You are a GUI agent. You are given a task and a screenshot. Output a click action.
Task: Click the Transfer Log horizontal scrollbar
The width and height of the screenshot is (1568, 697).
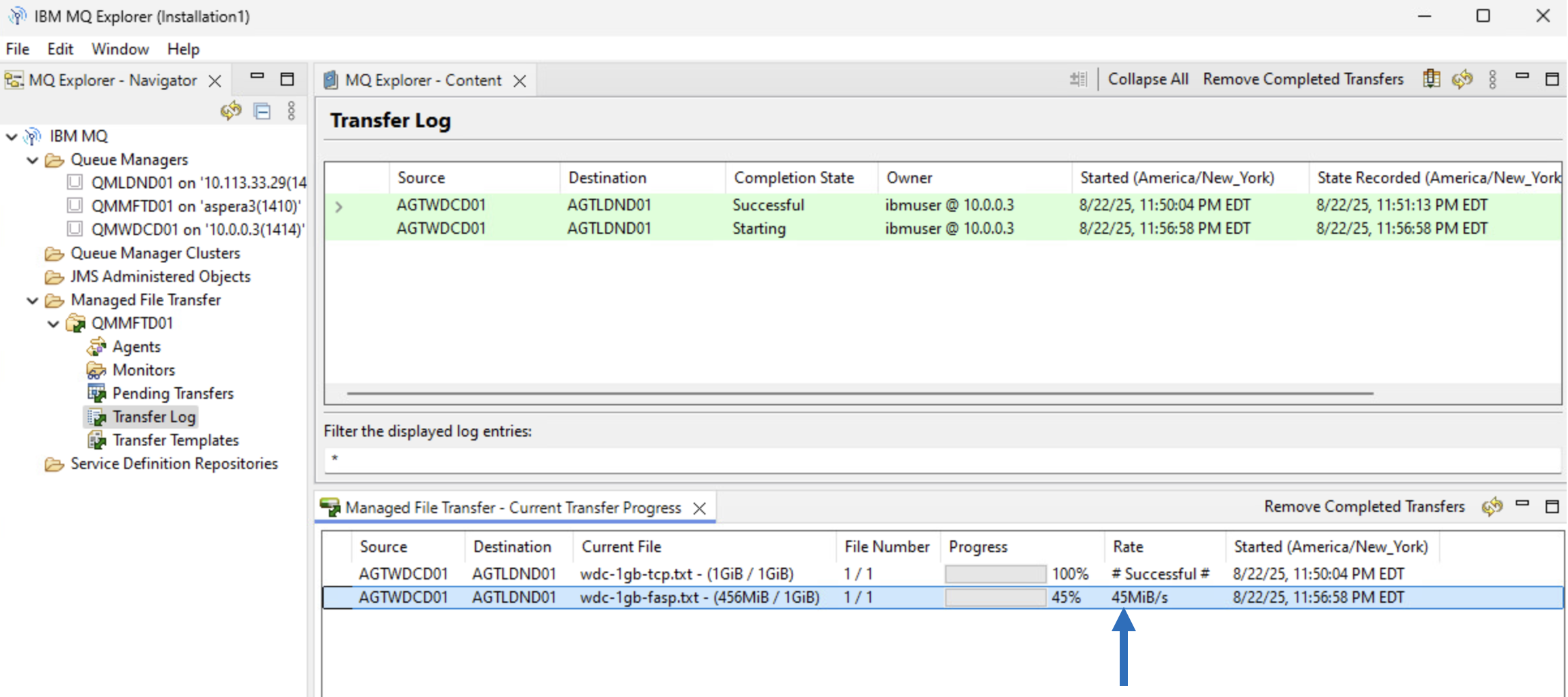point(860,393)
